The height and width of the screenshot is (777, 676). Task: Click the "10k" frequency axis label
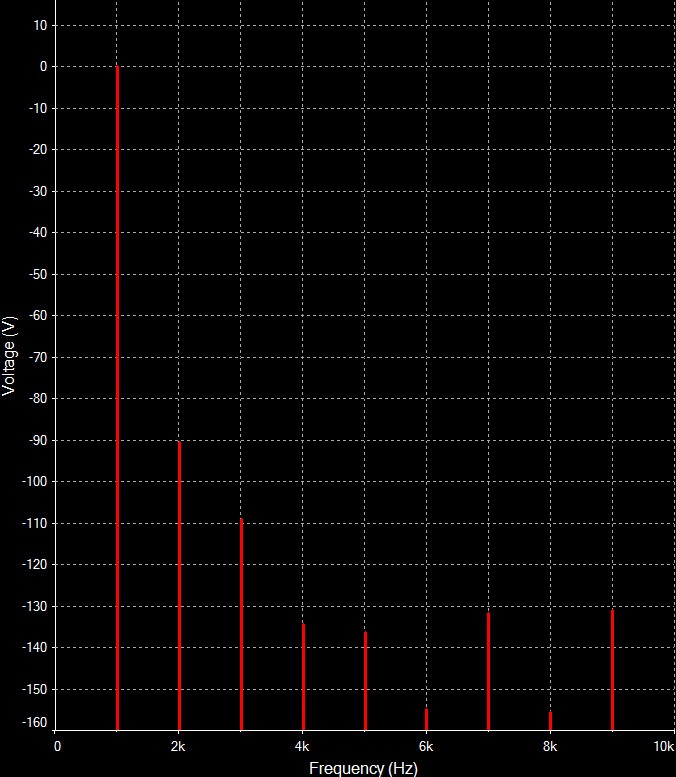pyautogui.click(x=664, y=746)
